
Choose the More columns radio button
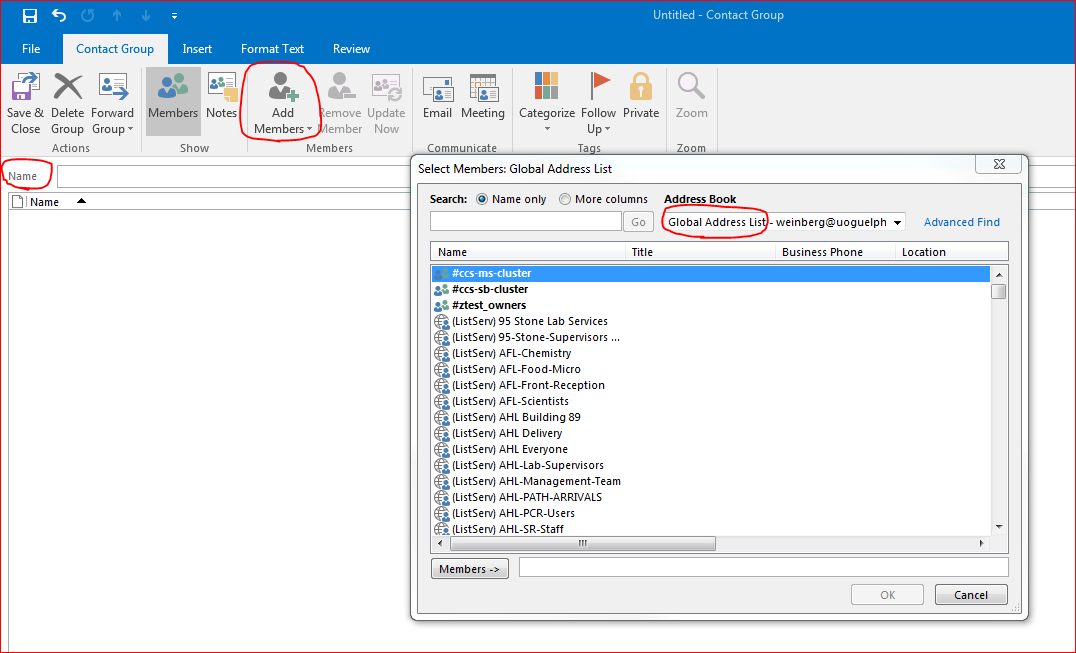[x=566, y=199]
